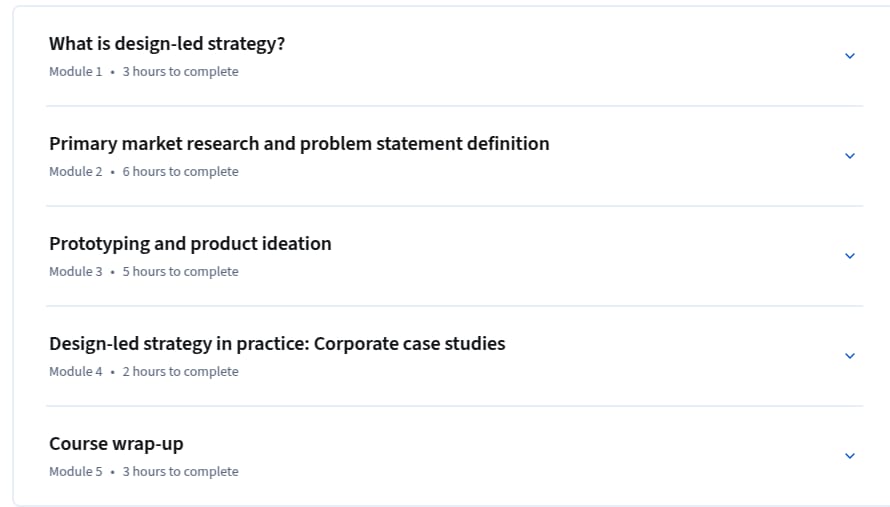Expand the Corporate case studies chevron arrow
This screenshot has height=507, width=890.
click(x=850, y=355)
